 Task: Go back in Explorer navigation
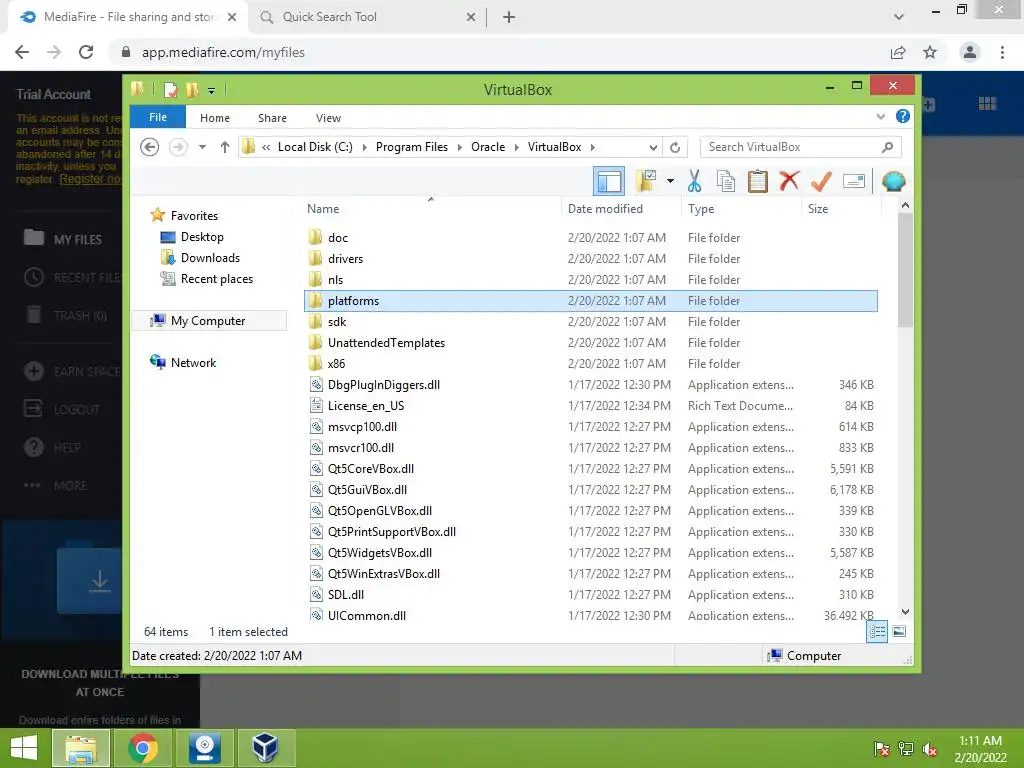pos(150,147)
